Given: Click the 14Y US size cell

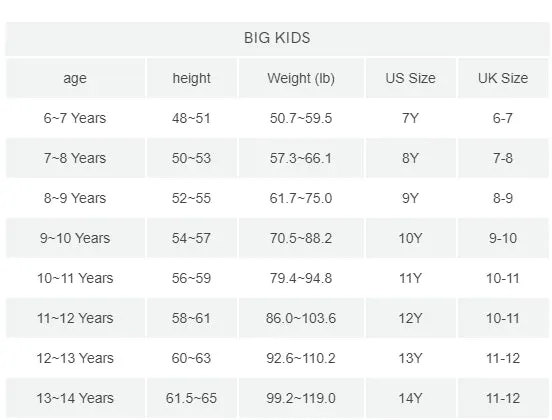Looking at the screenshot, I should [410, 399].
